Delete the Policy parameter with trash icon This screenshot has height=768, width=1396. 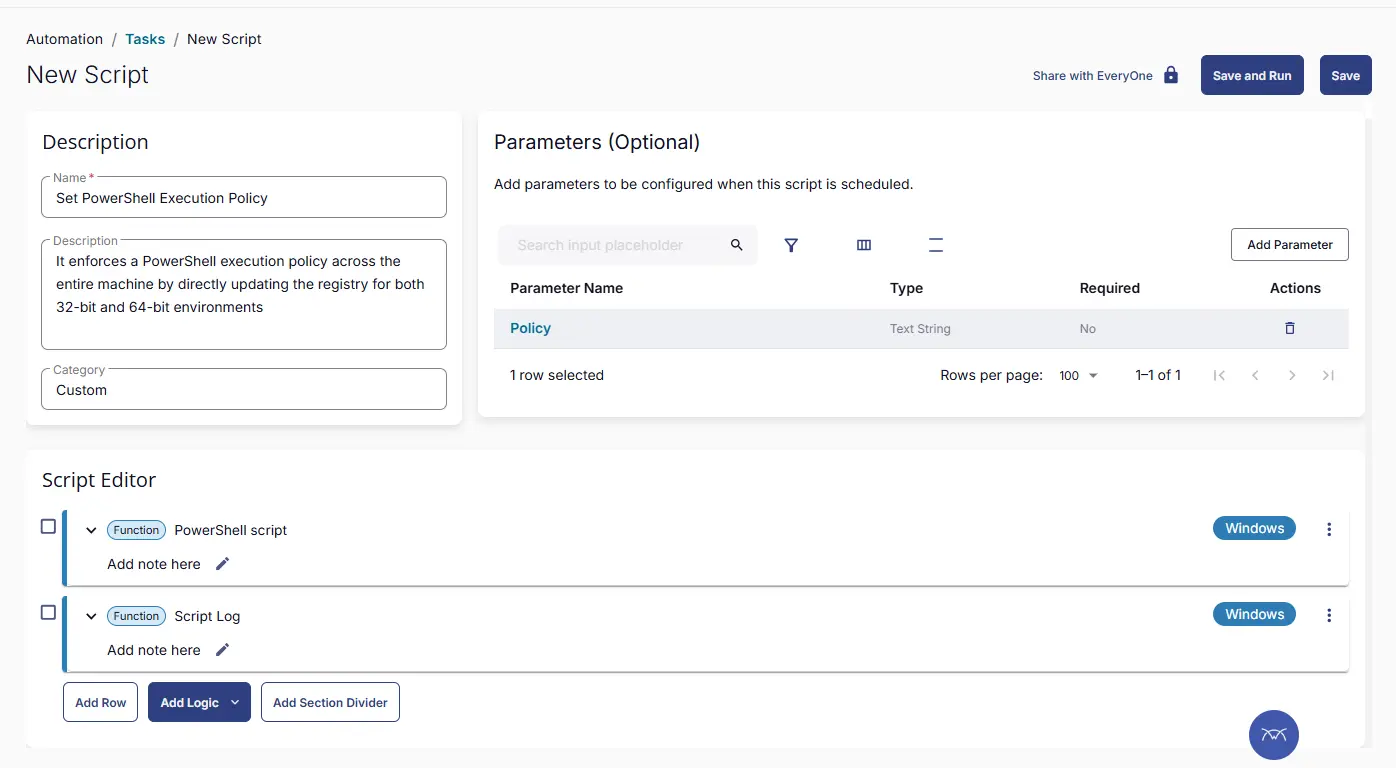(x=1289, y=328)
